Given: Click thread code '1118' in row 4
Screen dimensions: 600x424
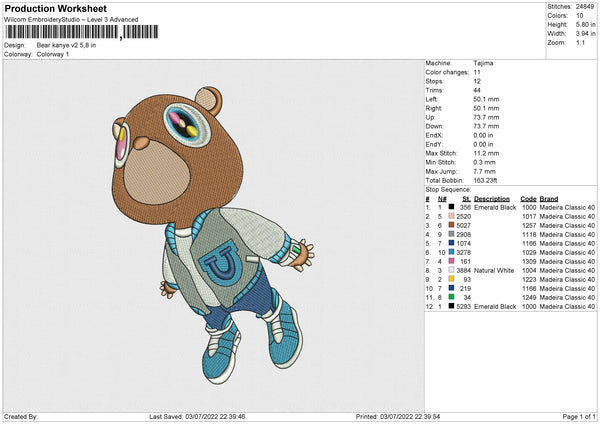Looking at the screenshot, I should 530,235.
